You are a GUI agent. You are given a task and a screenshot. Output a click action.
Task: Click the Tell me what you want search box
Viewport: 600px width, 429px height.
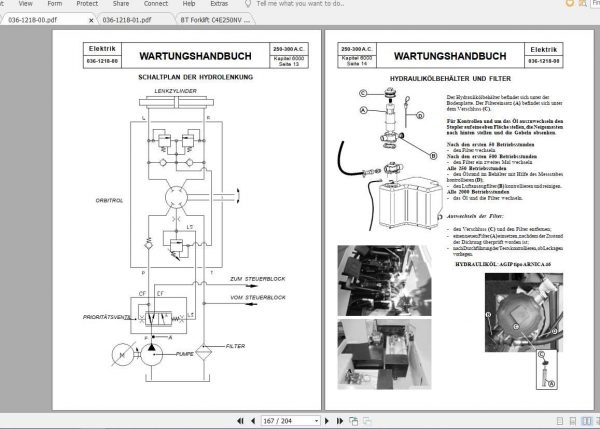click(x=300, y=3)
